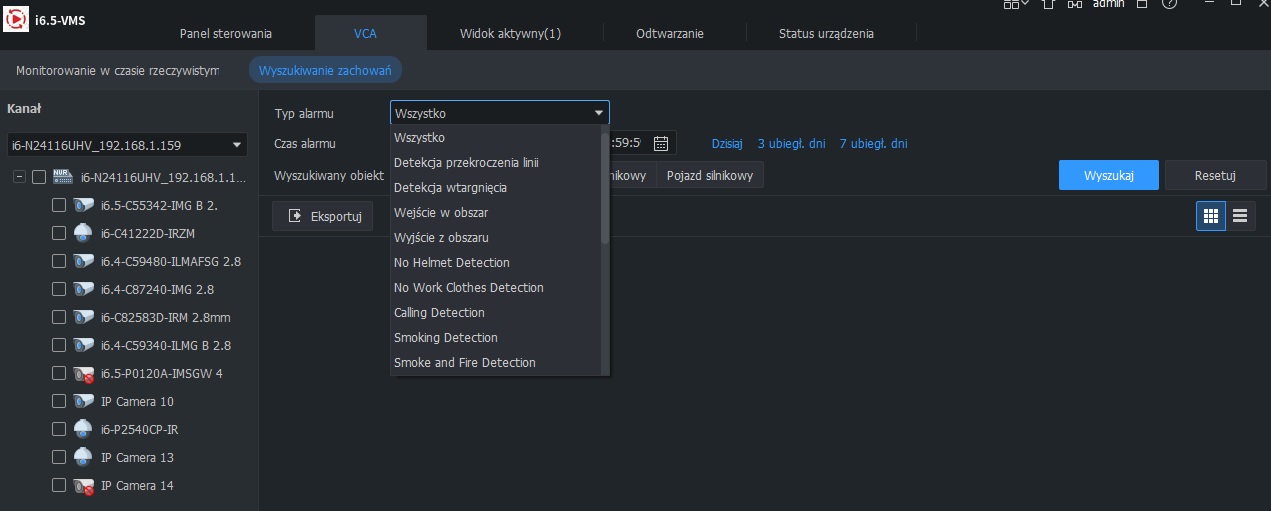This screenshot has width=1271, height=511.
Task: Click the help question mark icon
Action: coord(1169,5)
